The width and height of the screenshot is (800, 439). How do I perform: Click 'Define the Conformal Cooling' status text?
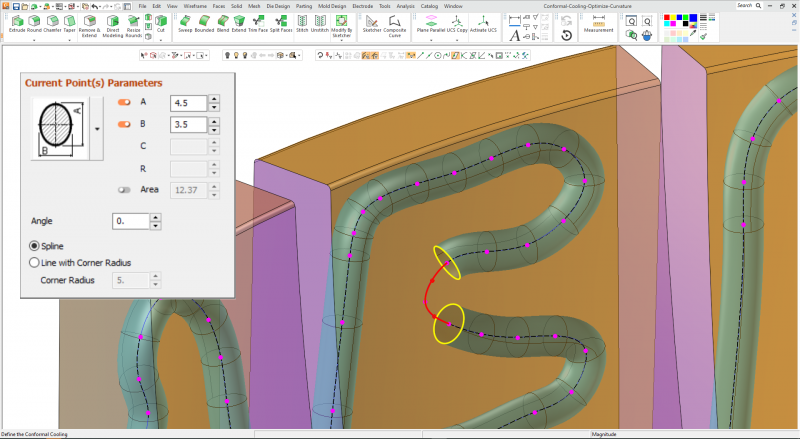point(34,434)
